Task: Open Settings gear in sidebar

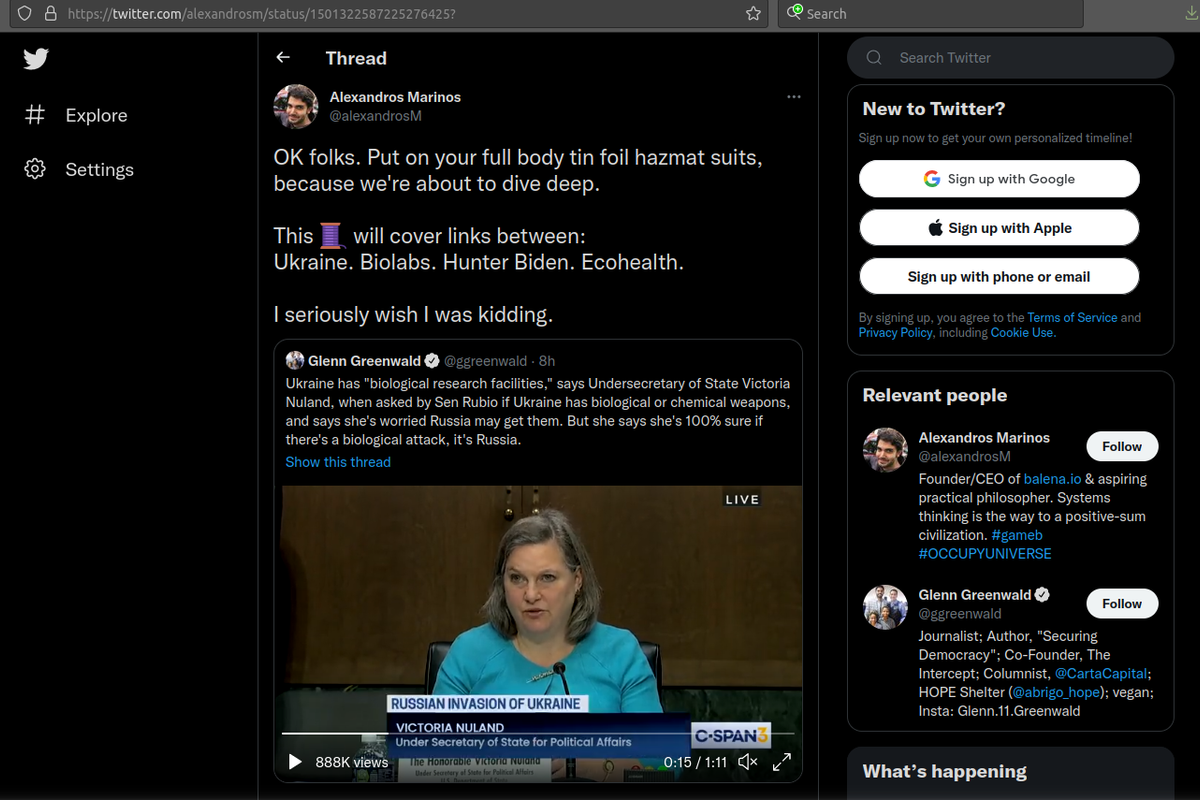Action: pos(35,169)
